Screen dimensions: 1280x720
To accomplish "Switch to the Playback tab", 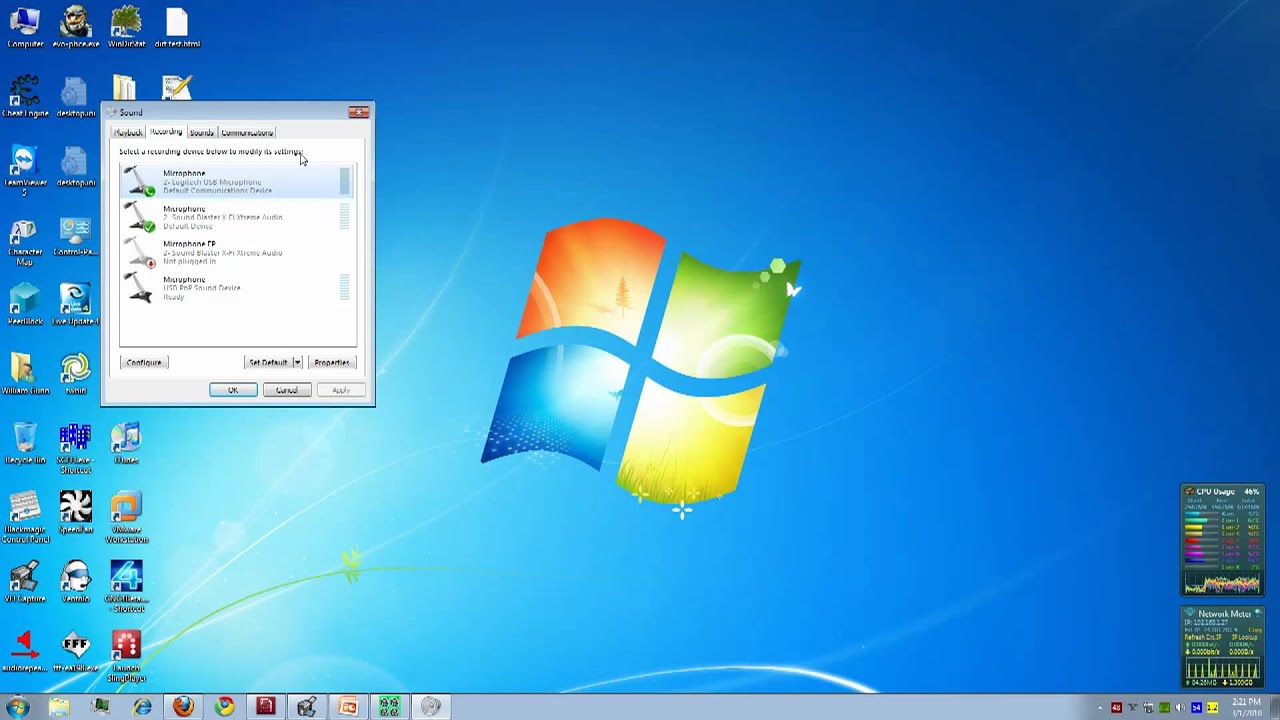I will [128, 133].
